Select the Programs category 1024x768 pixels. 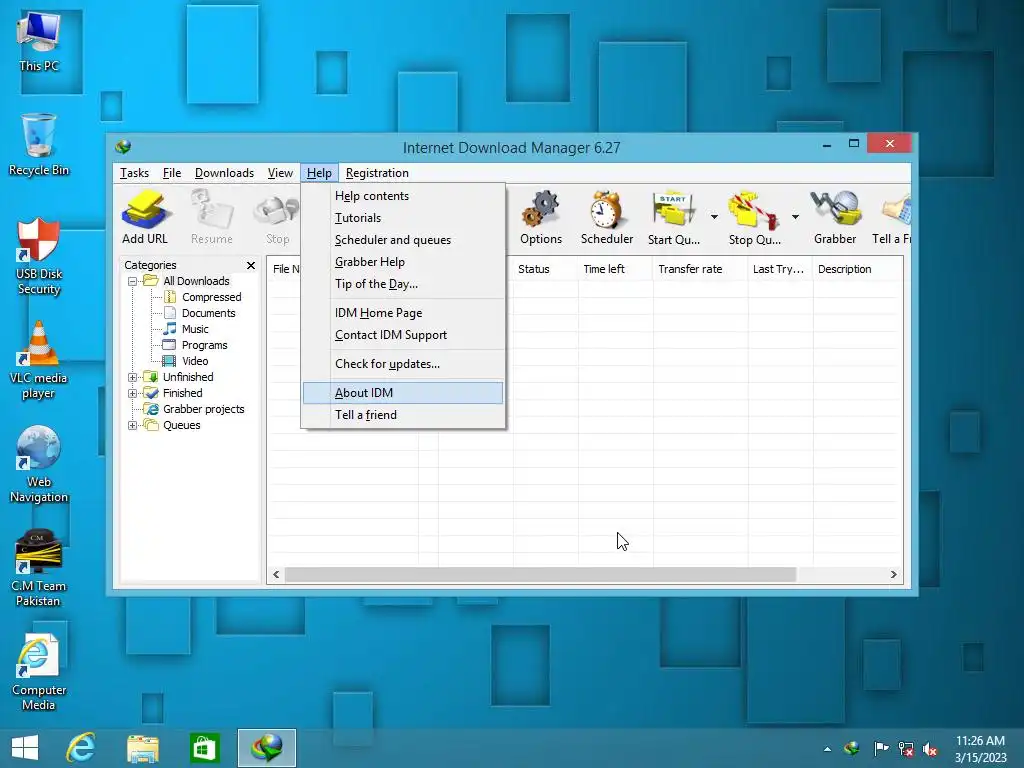point(204,345)
